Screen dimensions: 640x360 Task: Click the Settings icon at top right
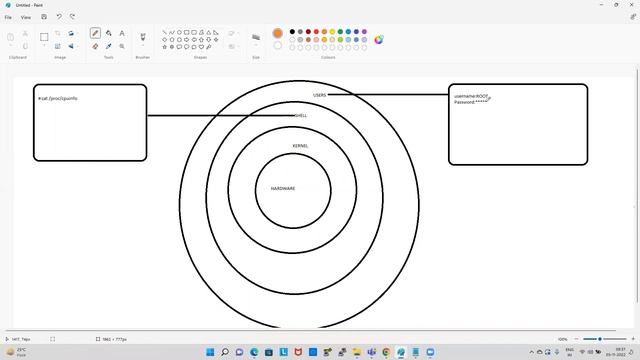click(633, 17)
